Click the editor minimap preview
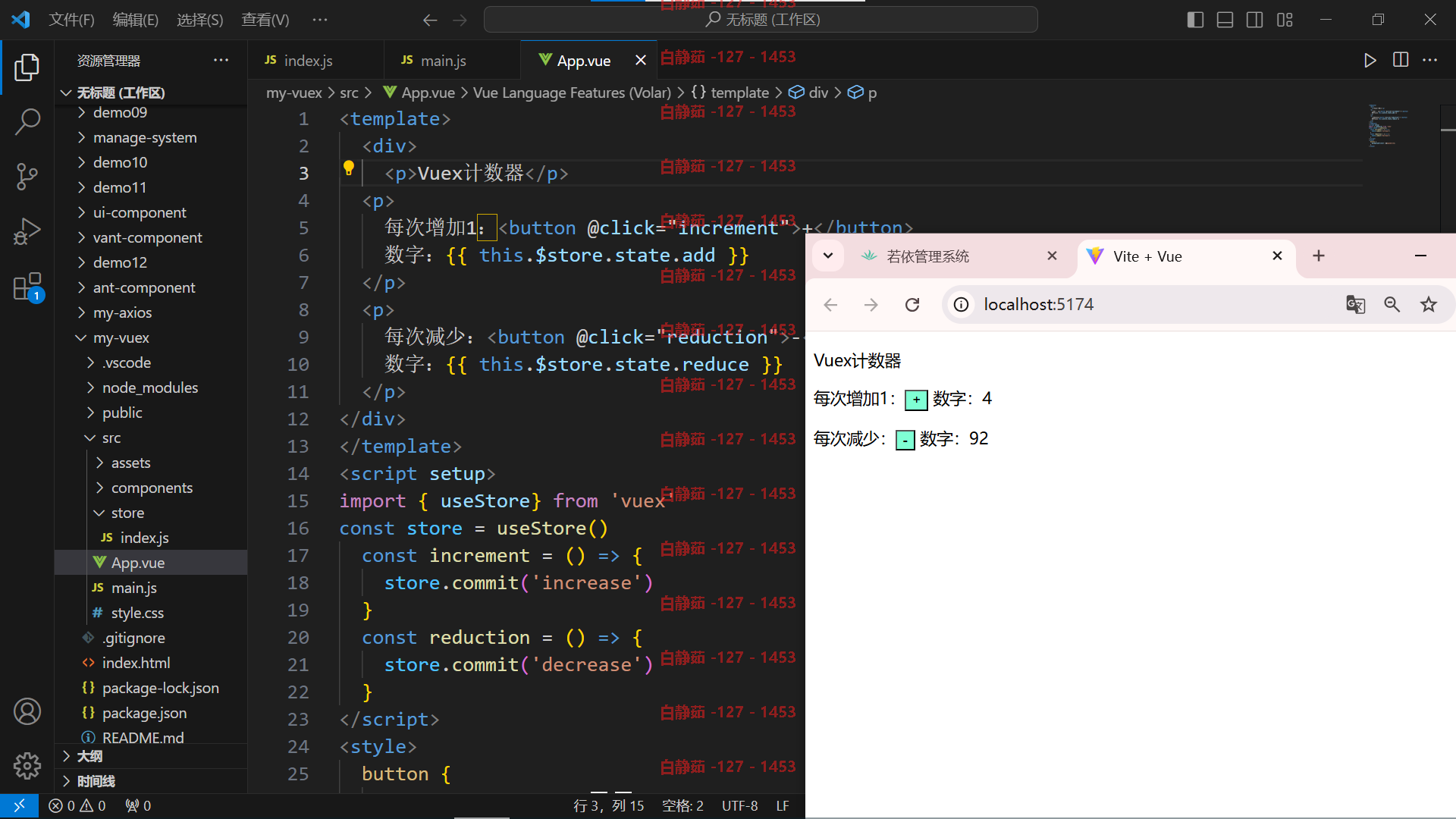 (1388, 125)
